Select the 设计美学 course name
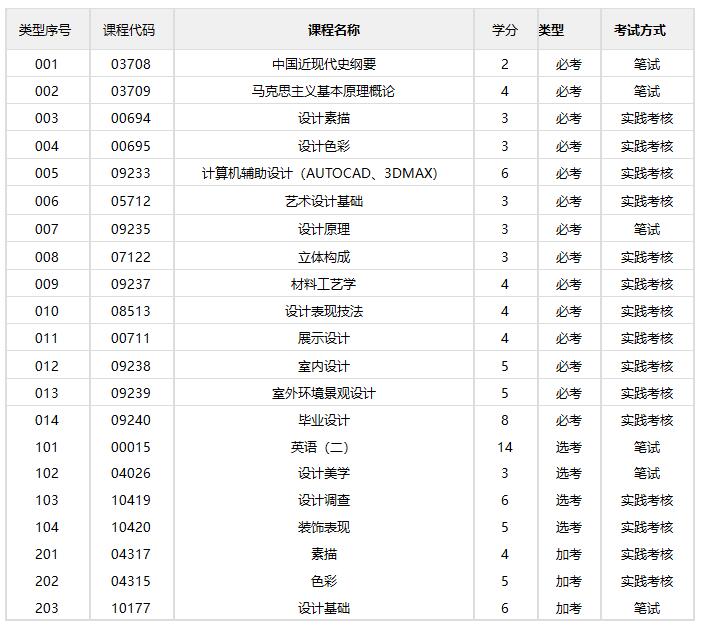Viewport: 704px width, 628px height. [x=324, y=473]
